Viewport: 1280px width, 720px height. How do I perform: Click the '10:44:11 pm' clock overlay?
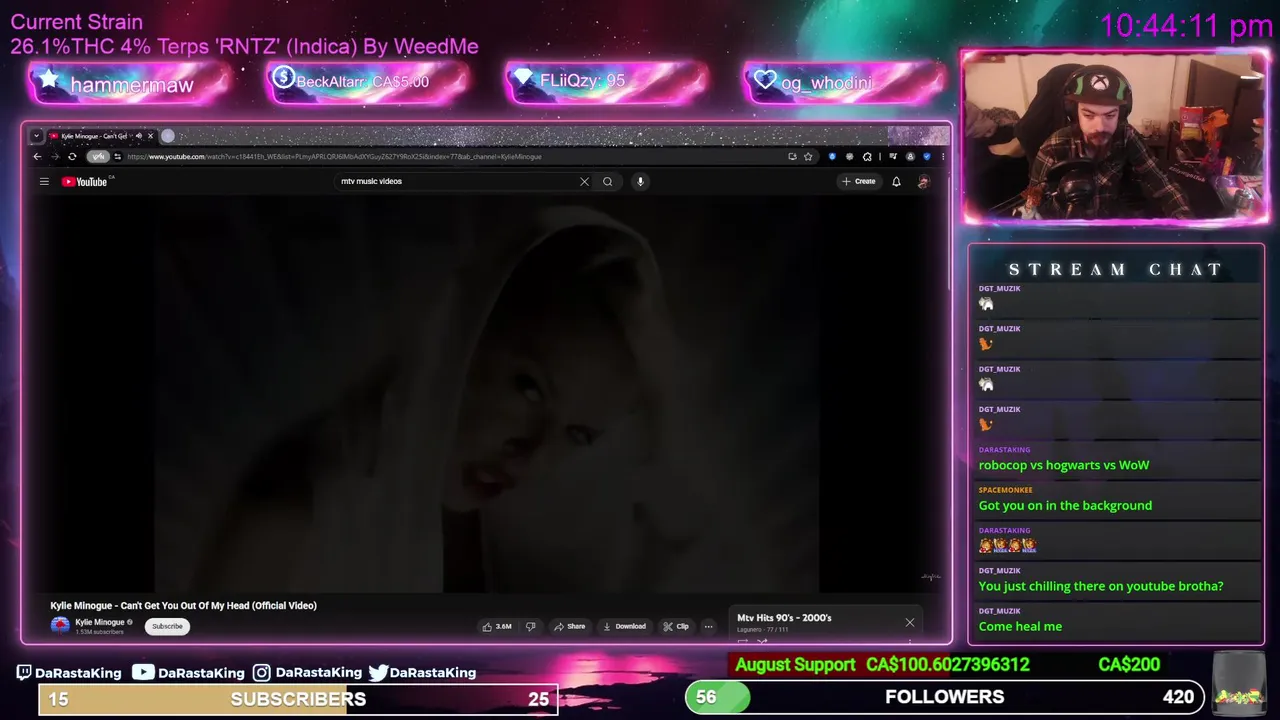[x=1186, y=26]
